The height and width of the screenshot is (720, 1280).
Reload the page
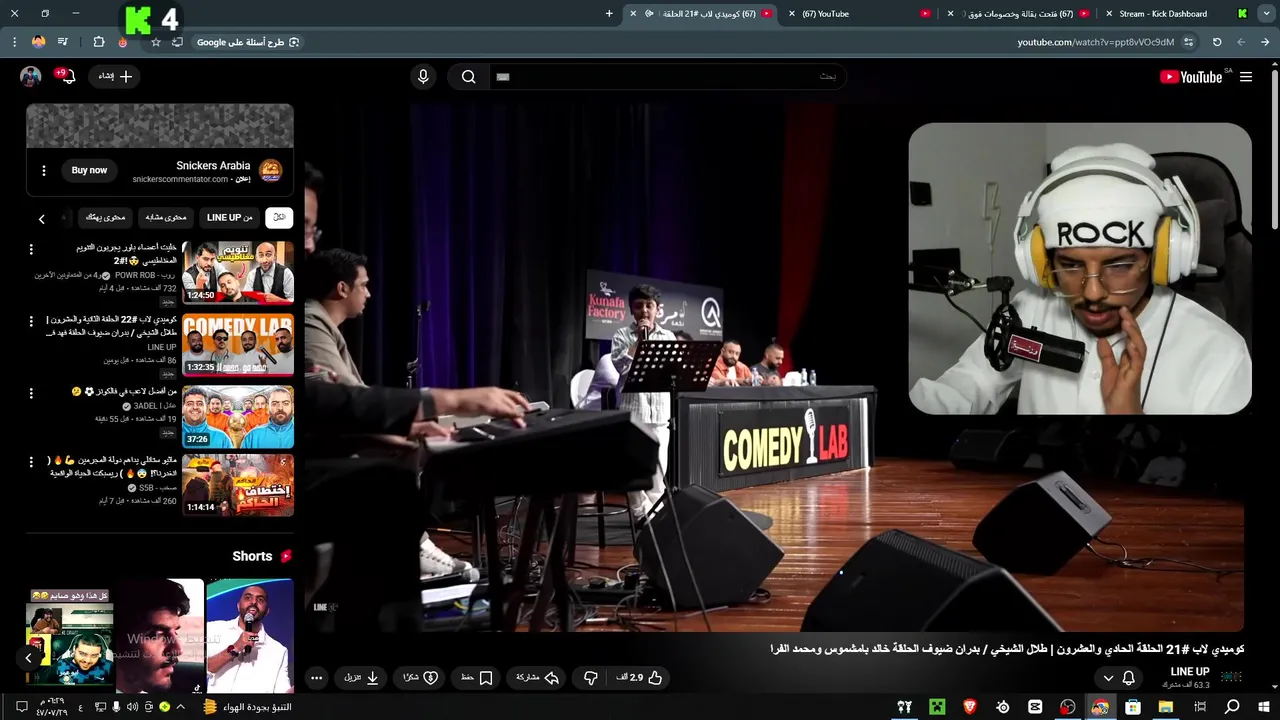click(1217, 42)
